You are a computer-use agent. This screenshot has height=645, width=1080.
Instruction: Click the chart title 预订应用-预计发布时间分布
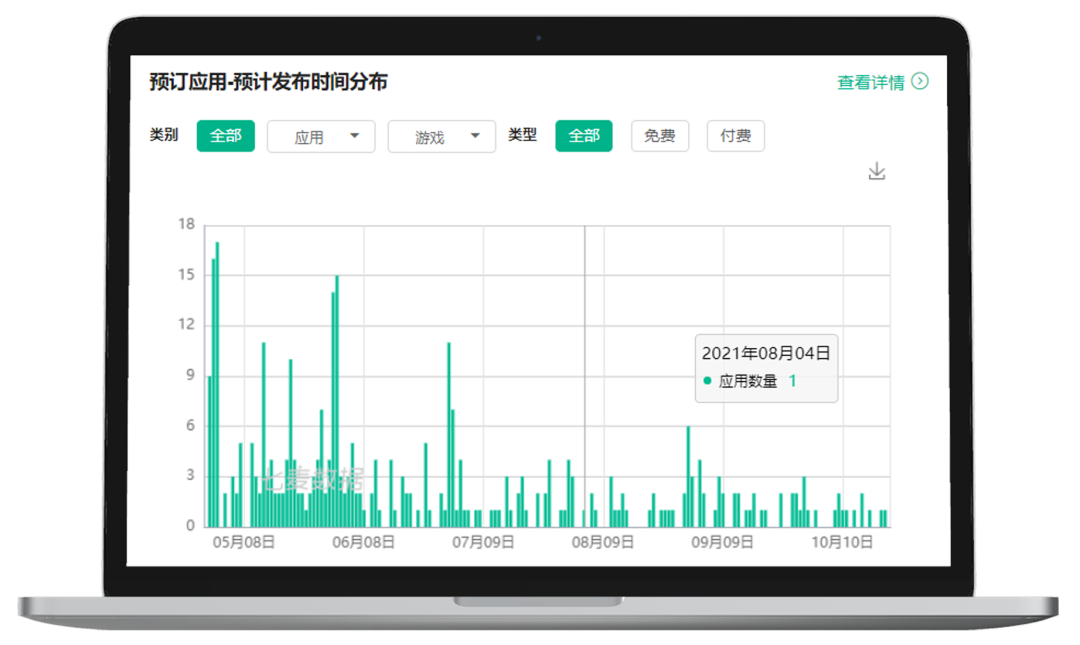269,82
